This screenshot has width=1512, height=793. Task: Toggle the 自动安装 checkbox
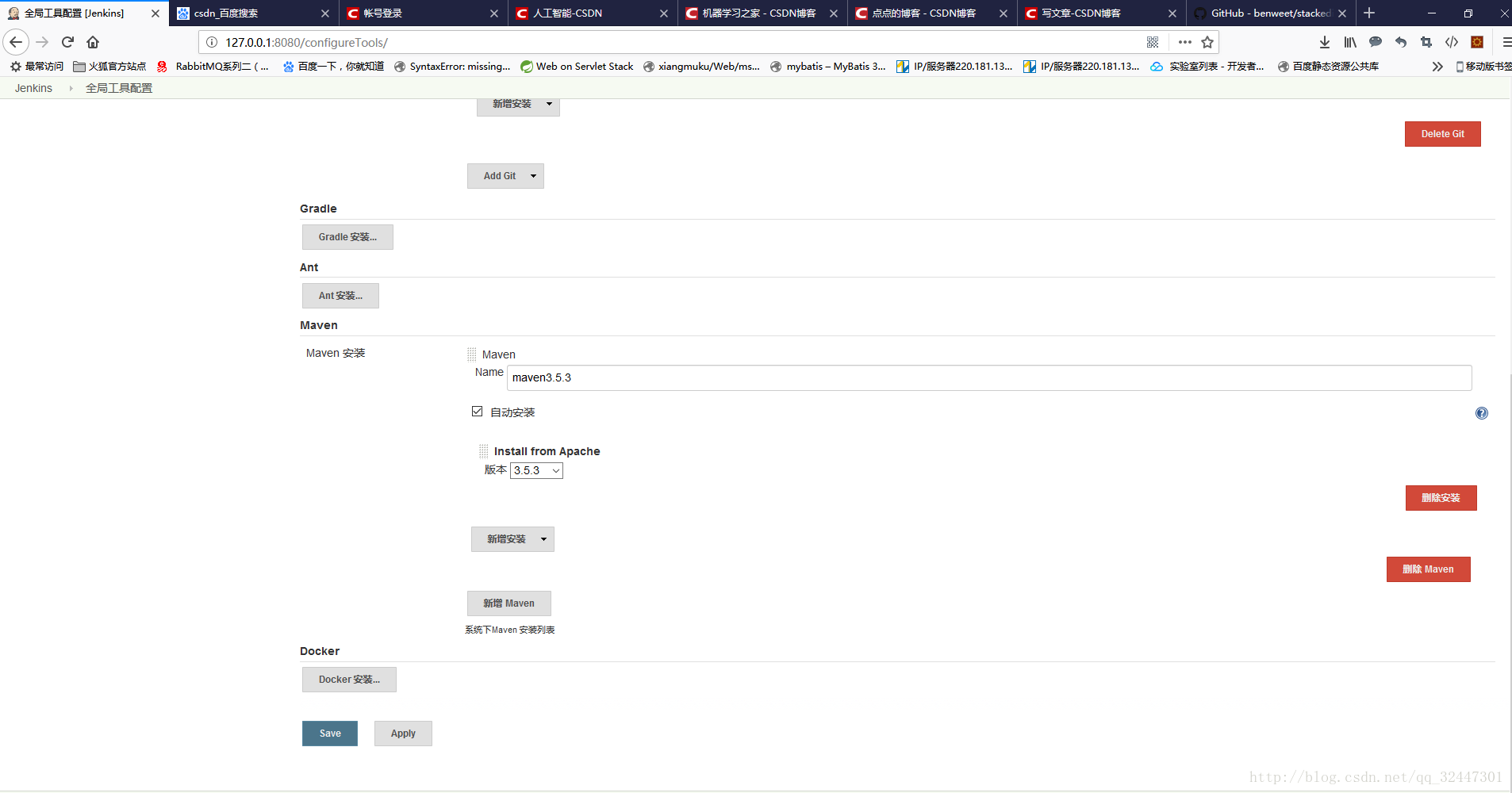477,412
